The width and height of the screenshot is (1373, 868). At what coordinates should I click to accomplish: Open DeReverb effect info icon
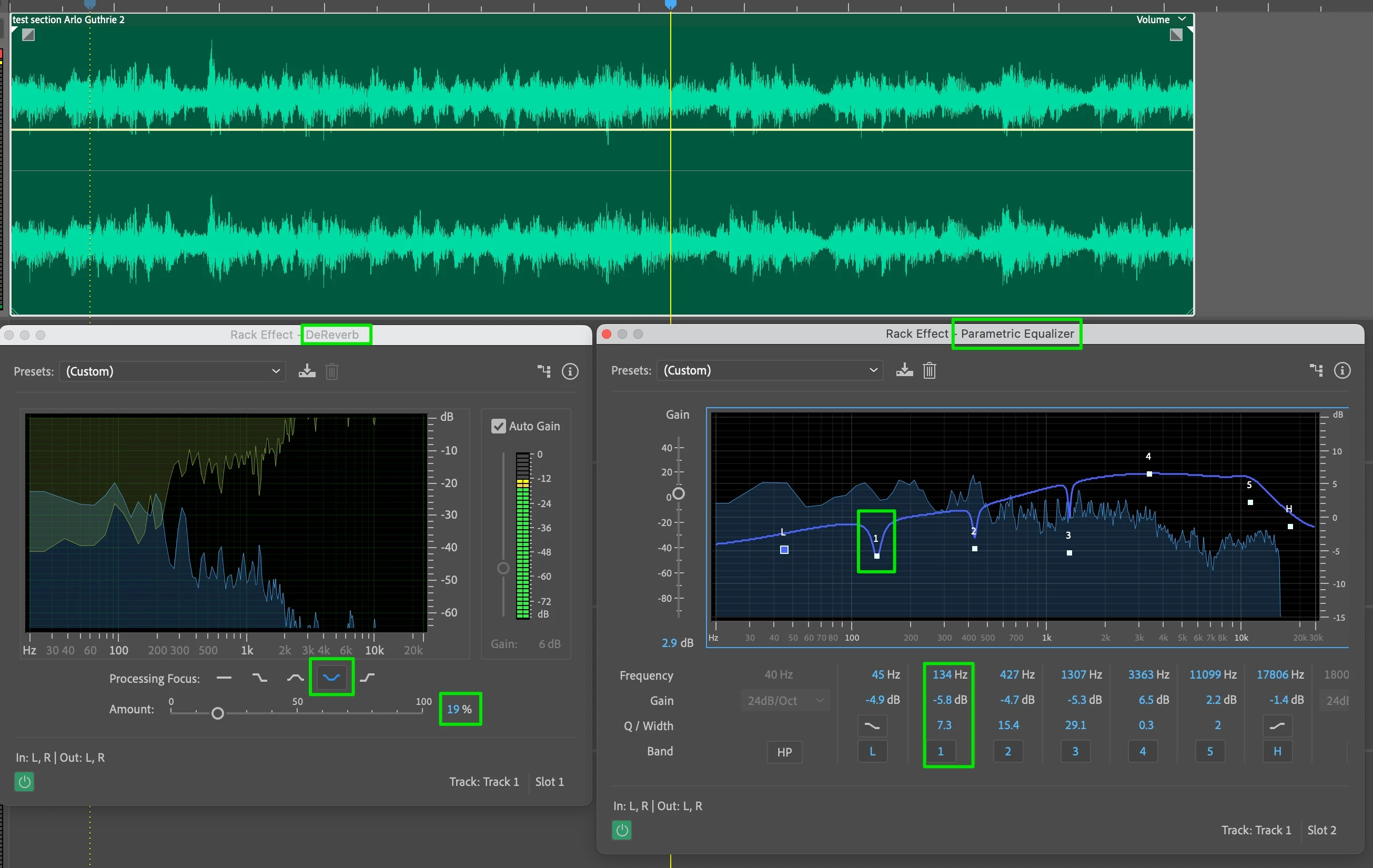[x=570, y=371]
